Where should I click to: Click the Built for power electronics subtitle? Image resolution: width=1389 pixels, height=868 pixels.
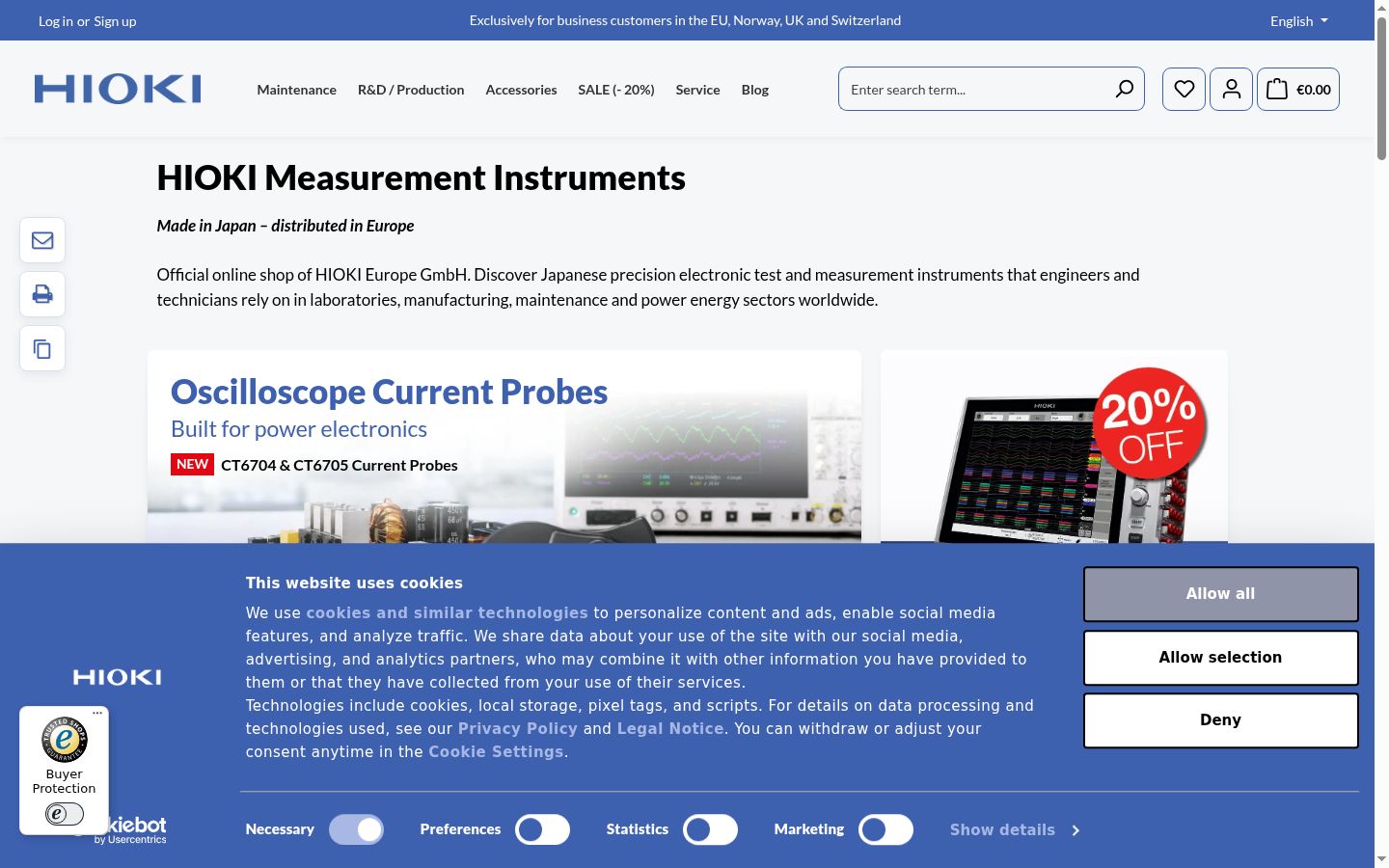click(x=299, y=429)
